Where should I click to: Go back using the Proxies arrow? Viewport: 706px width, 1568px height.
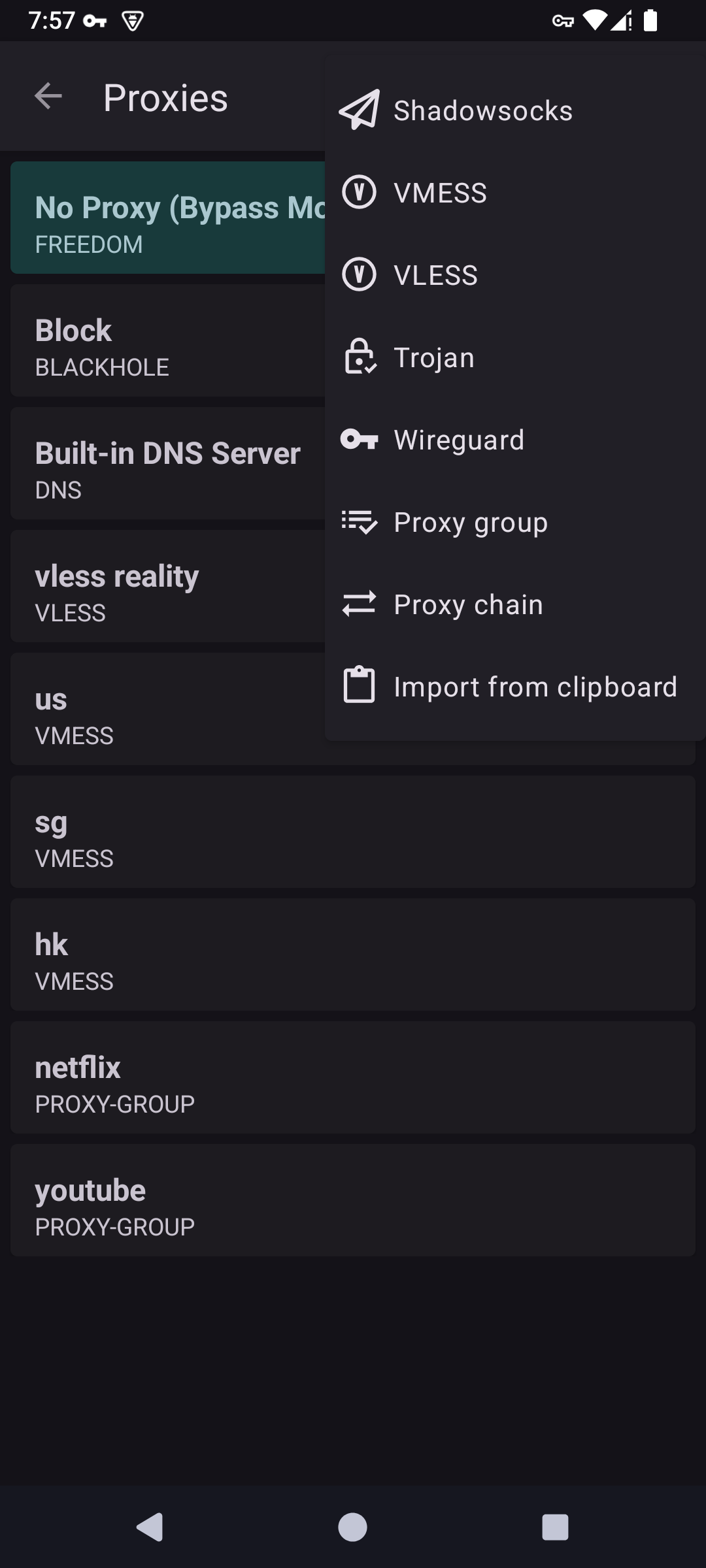[48, 97]
